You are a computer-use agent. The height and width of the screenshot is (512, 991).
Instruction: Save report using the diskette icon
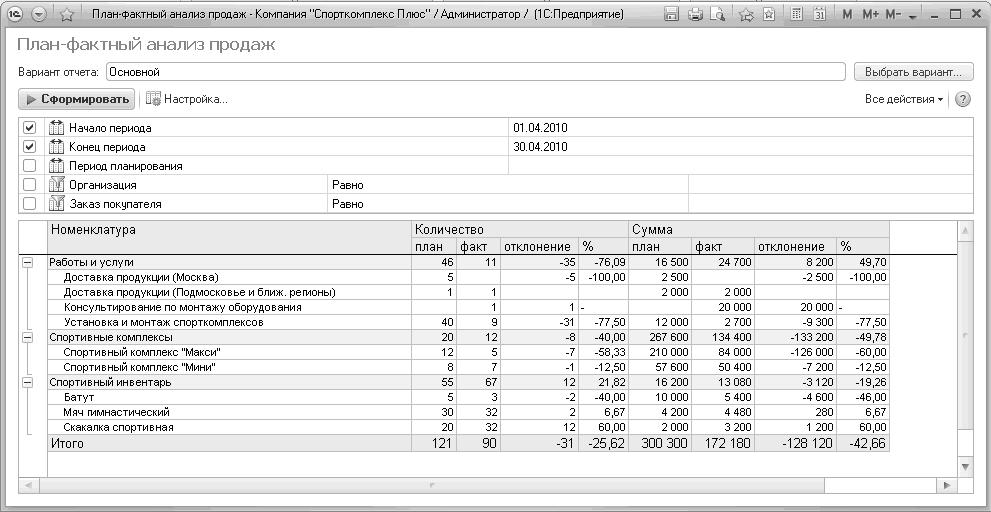pos(672,14)
